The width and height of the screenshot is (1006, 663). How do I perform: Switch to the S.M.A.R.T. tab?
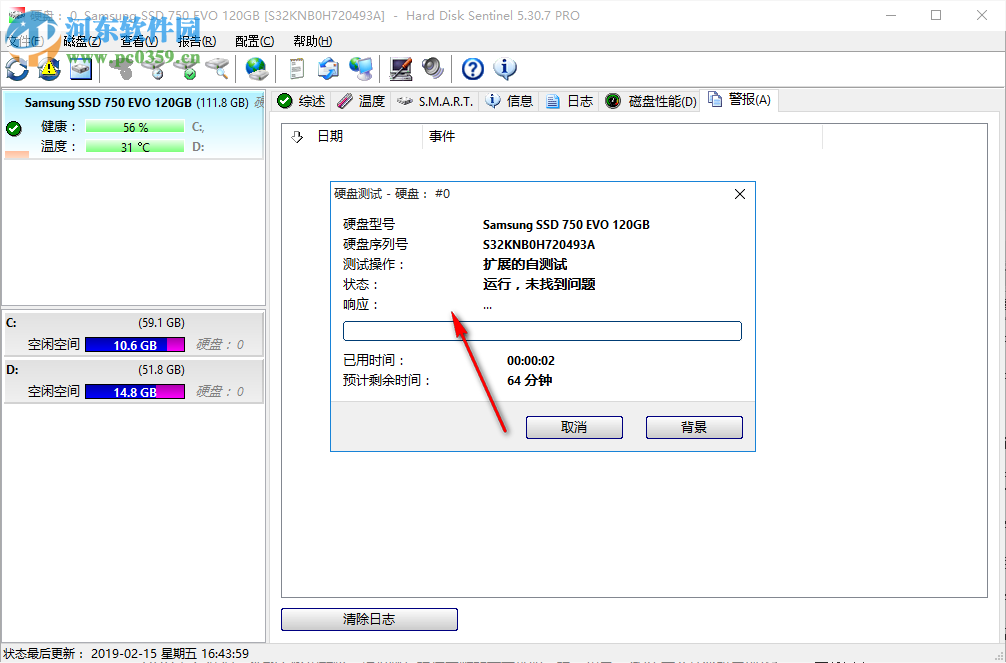(435, 101)
